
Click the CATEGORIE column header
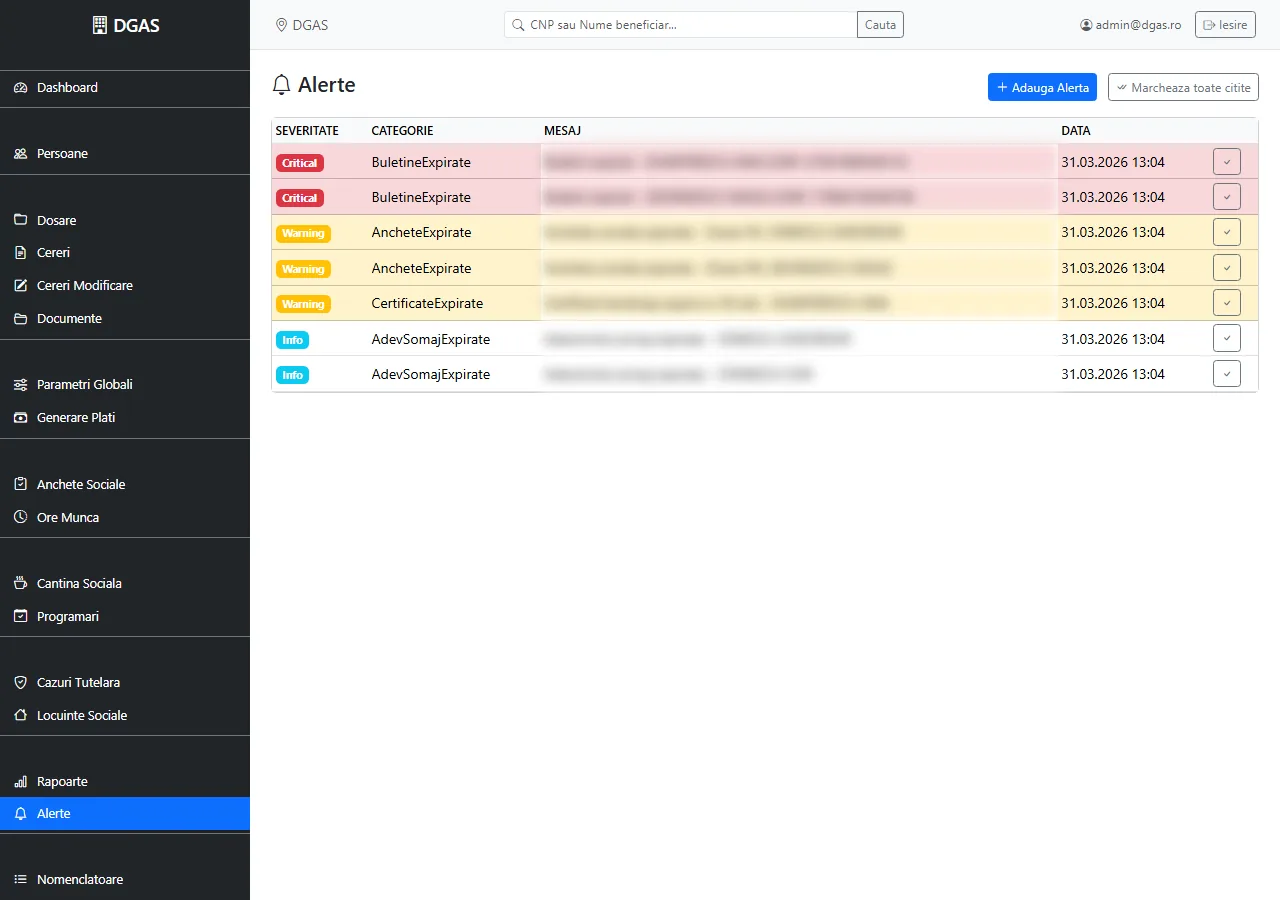tap(402, 131)
